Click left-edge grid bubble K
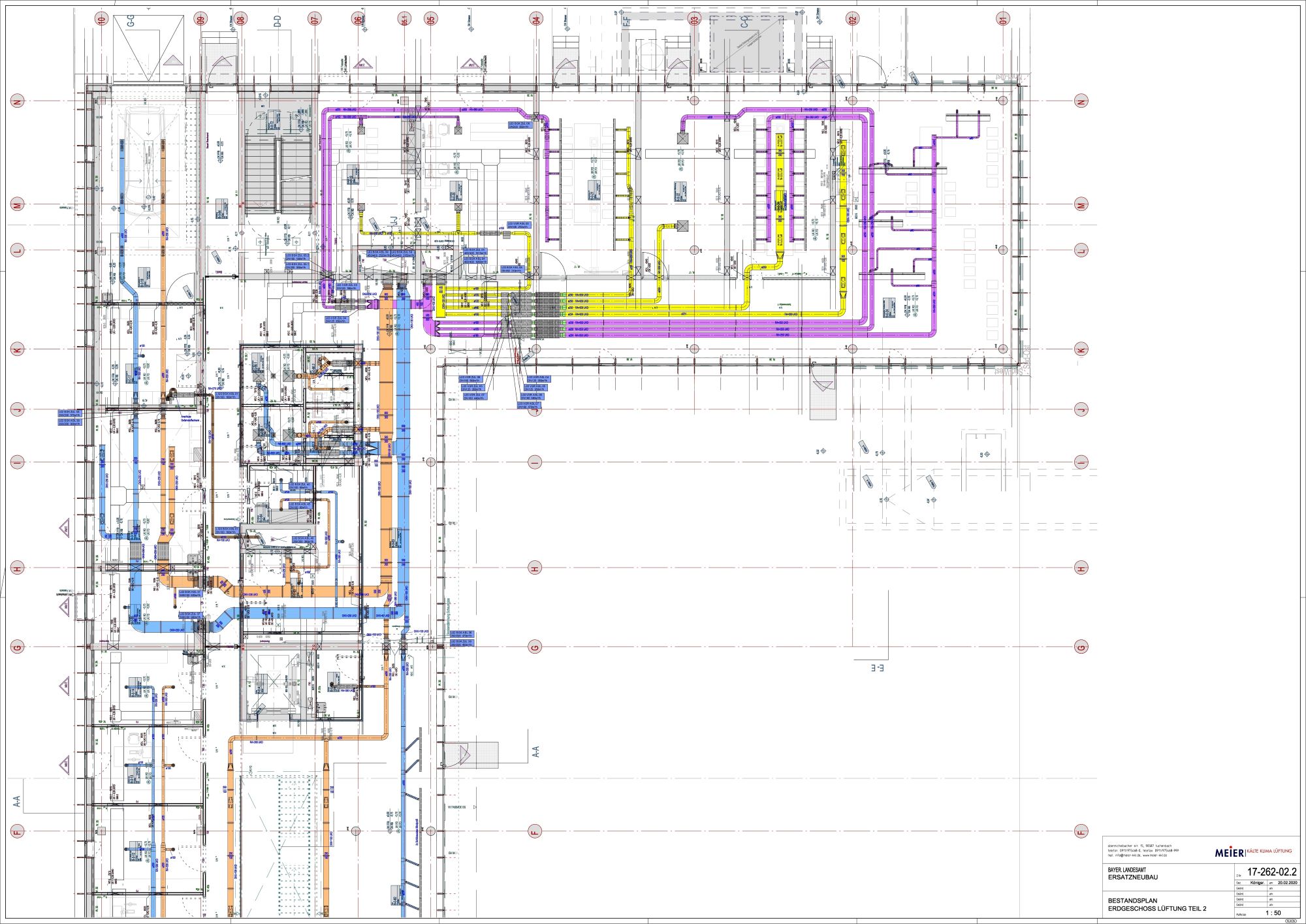This screenshot has width=1306, height=924. click(x=18, y=350)
